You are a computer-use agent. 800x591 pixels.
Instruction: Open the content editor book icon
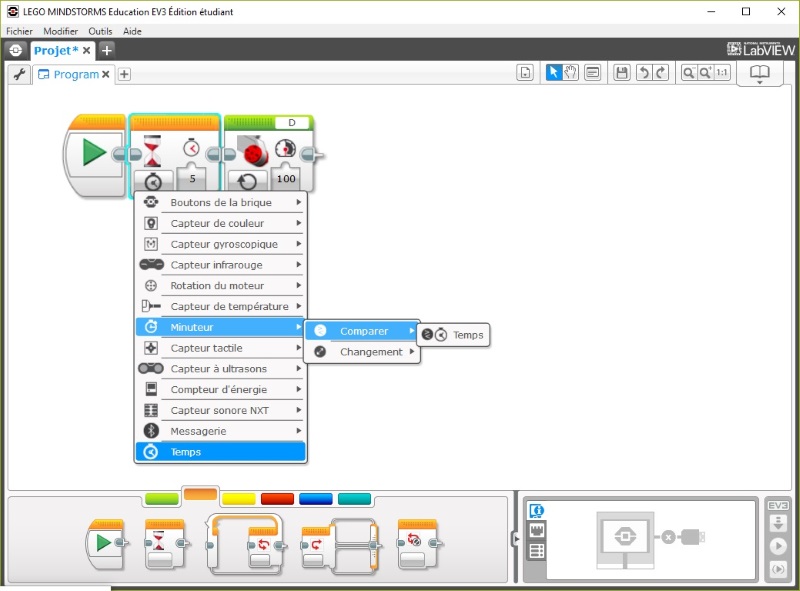[x=760, y=73]
